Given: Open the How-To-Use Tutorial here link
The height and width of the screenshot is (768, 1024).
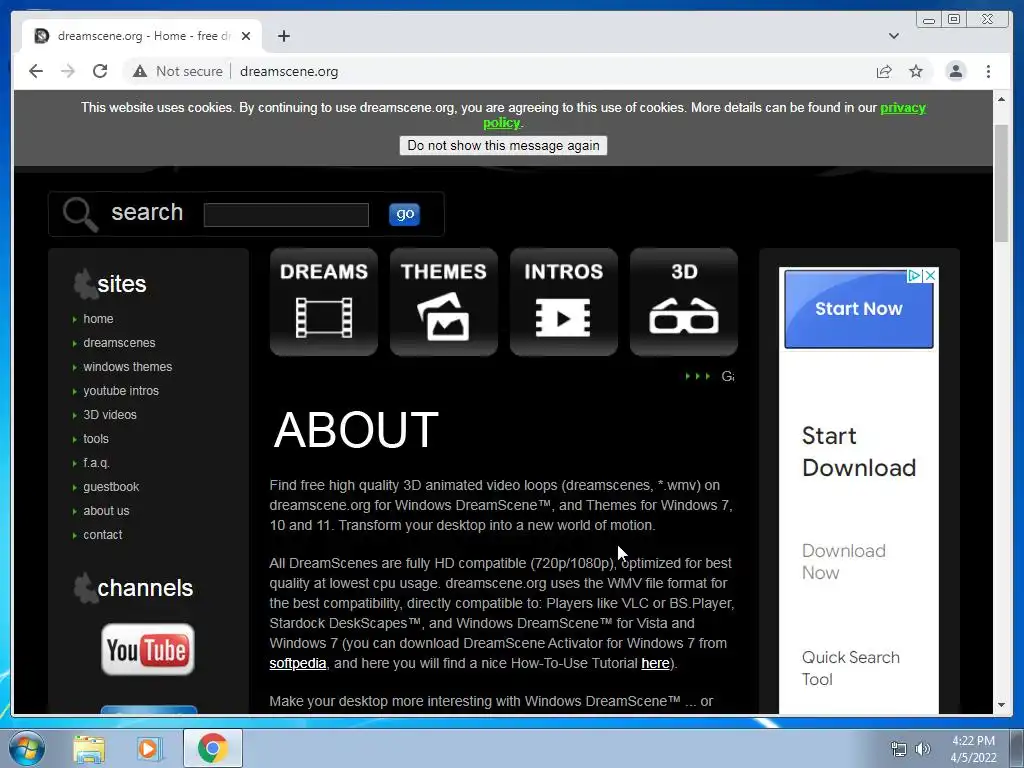Looking at the screenshot, I should click(x=655, y=664).
